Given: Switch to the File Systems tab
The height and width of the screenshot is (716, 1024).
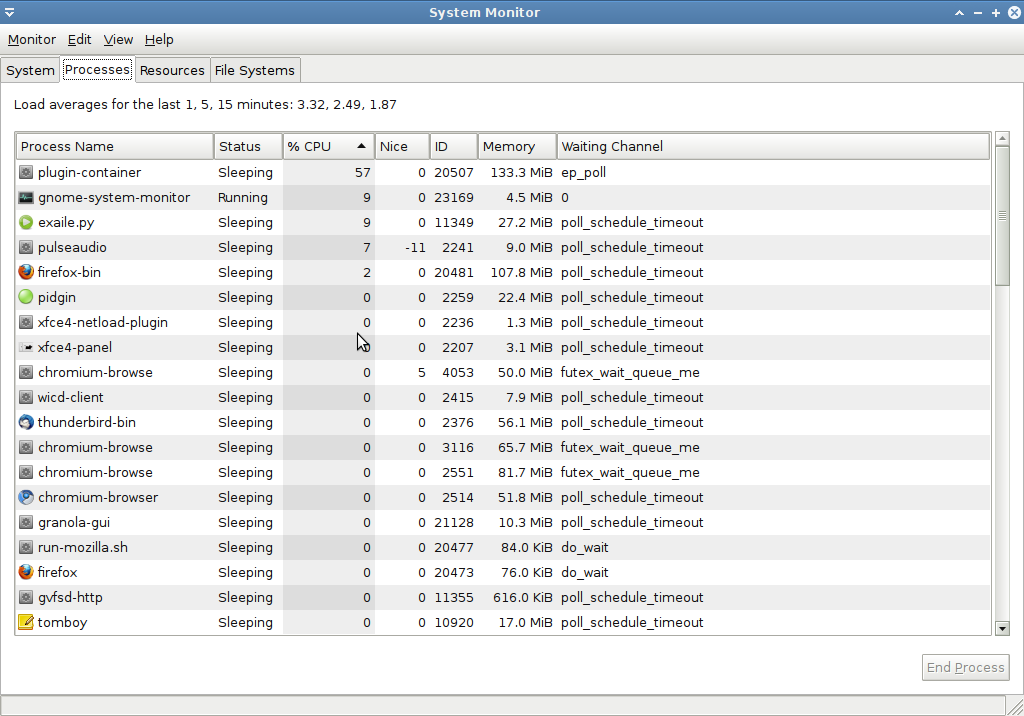Looking at the screenshot, I should [255, 71].
